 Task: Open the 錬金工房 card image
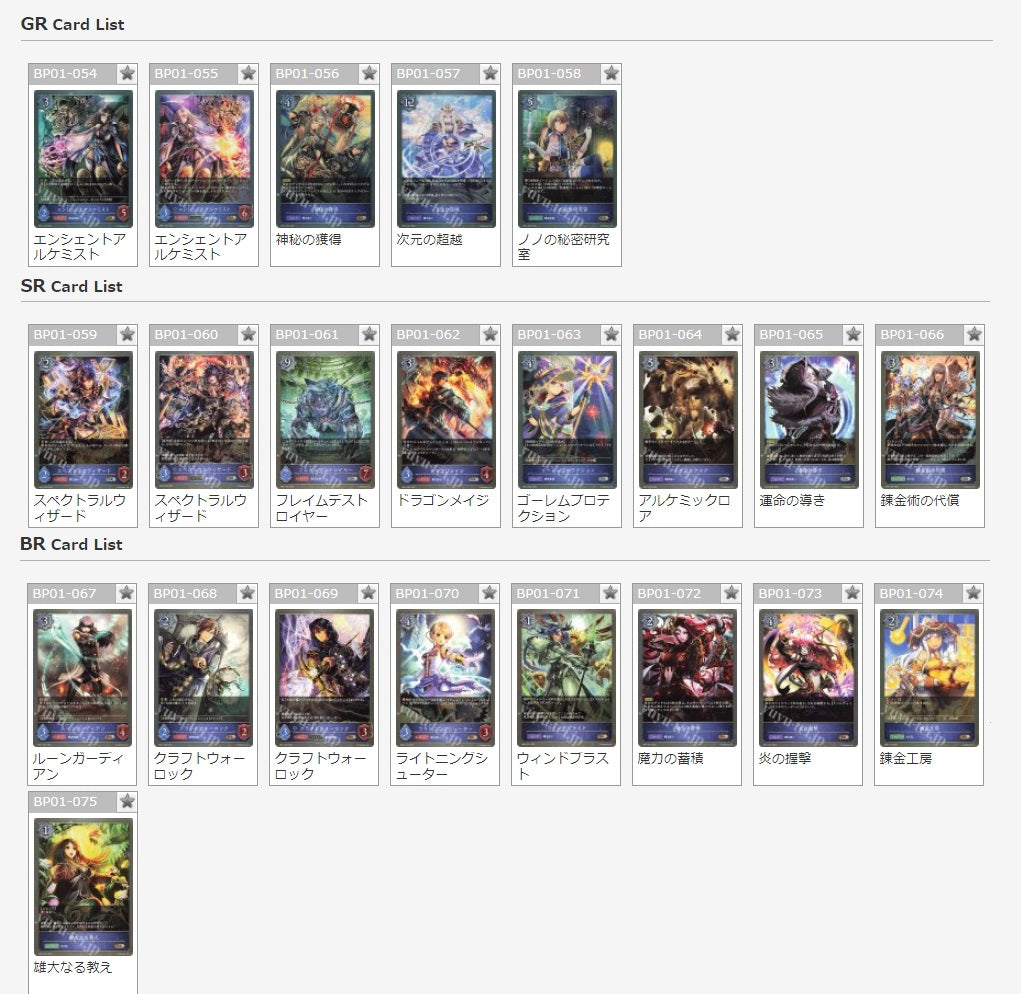tap(929, 678)
